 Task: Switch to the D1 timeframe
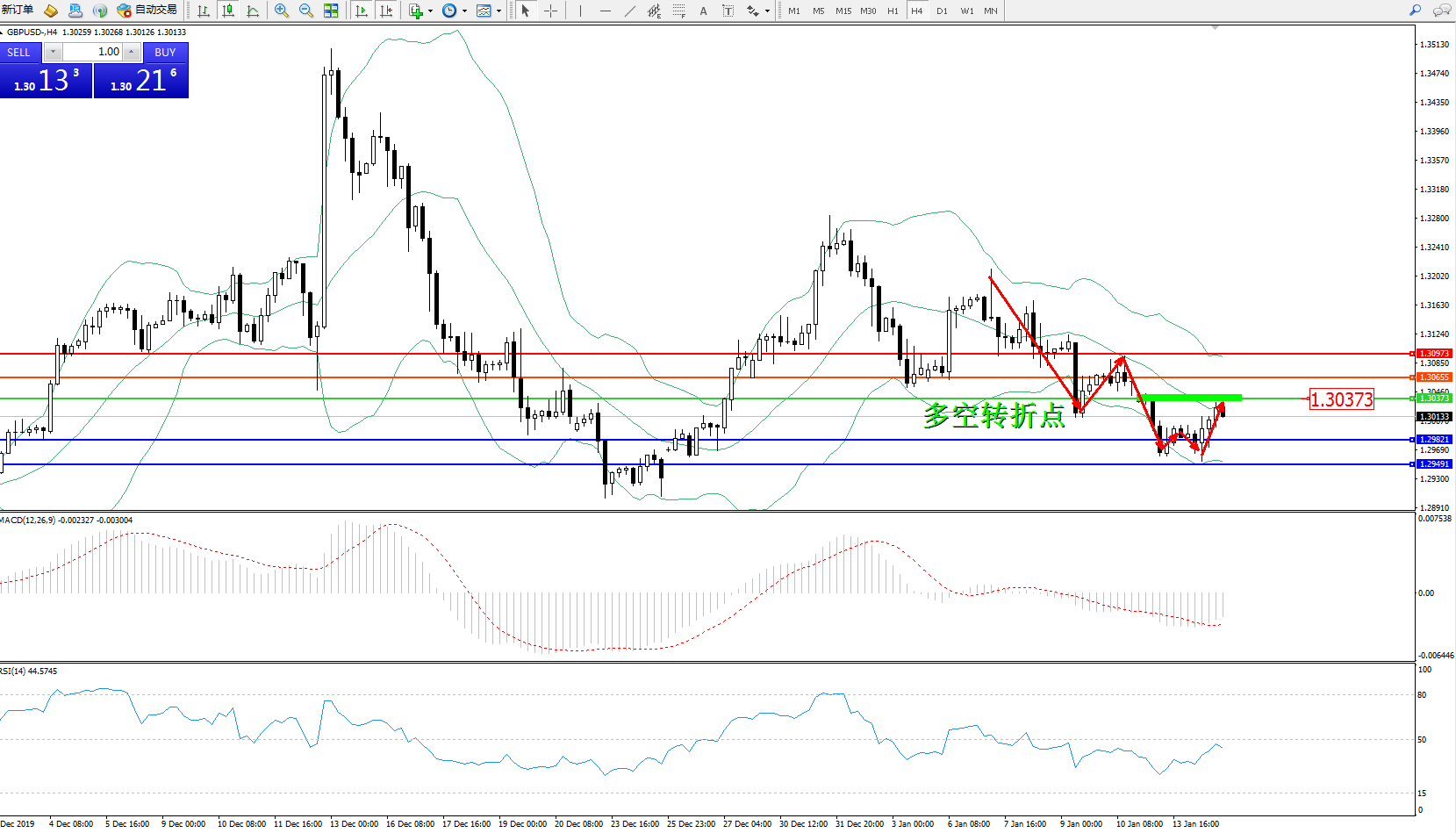tap(942, 11)
